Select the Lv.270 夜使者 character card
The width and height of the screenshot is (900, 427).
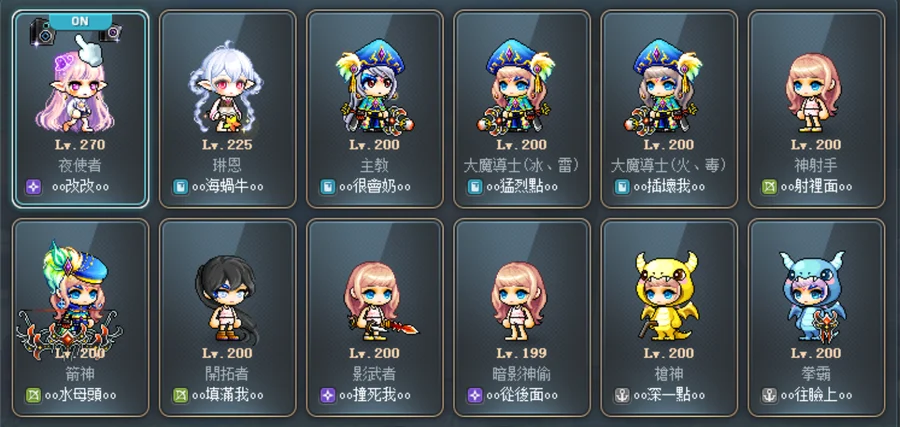click(x=80, y=109)
